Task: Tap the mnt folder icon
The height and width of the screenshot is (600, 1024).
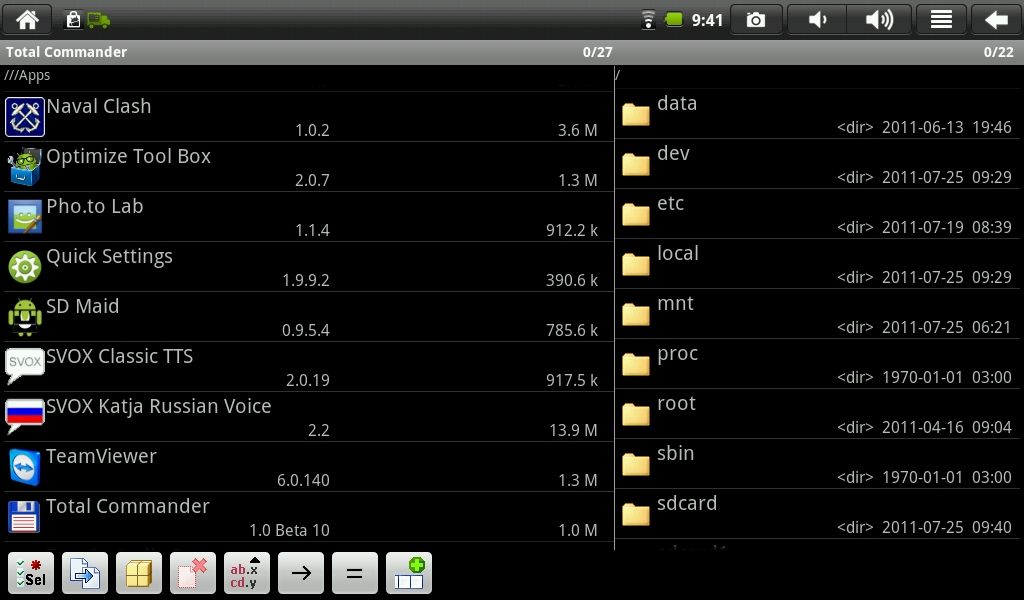Action: [635, 315]
